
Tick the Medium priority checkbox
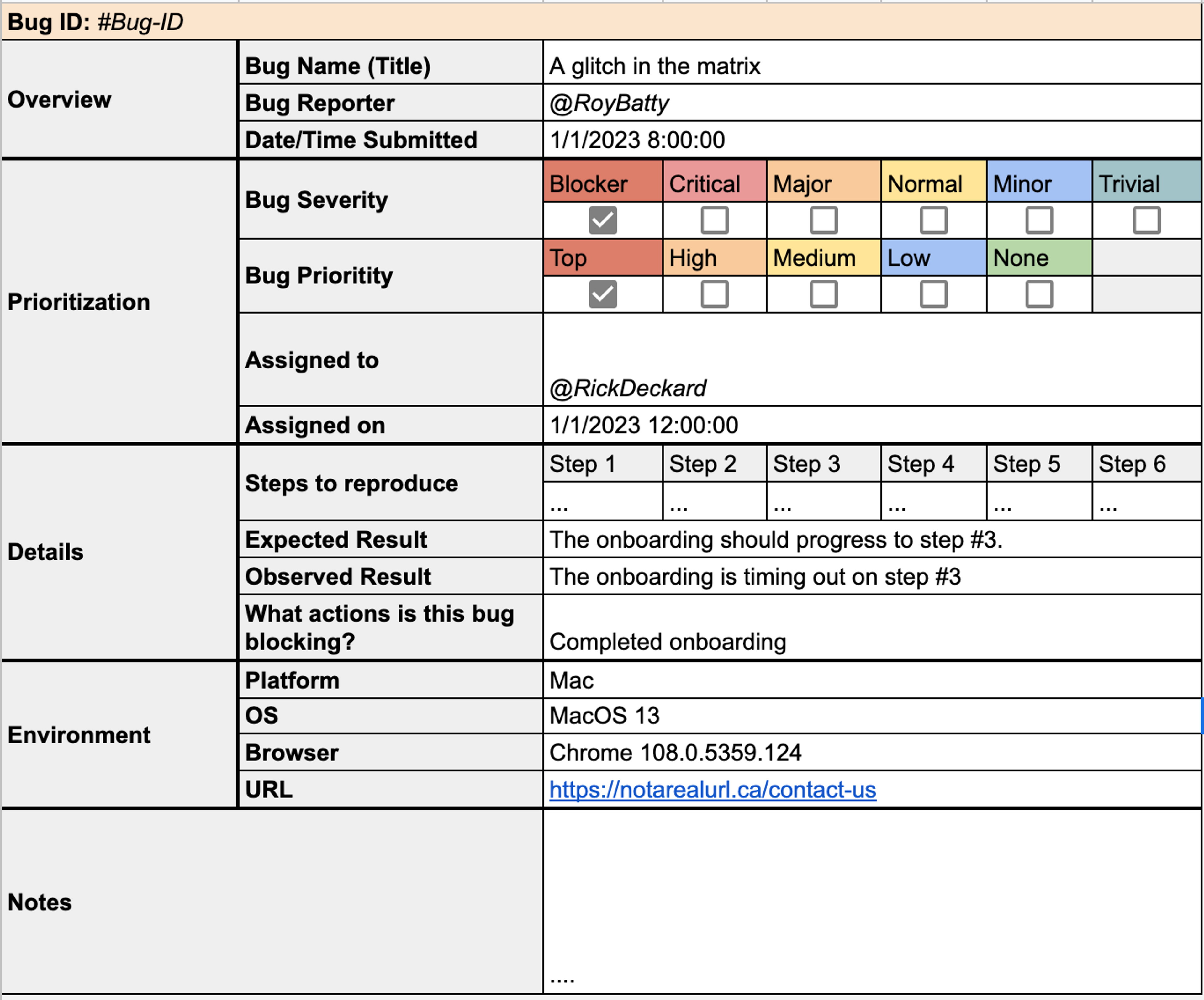tap(823, 294)
